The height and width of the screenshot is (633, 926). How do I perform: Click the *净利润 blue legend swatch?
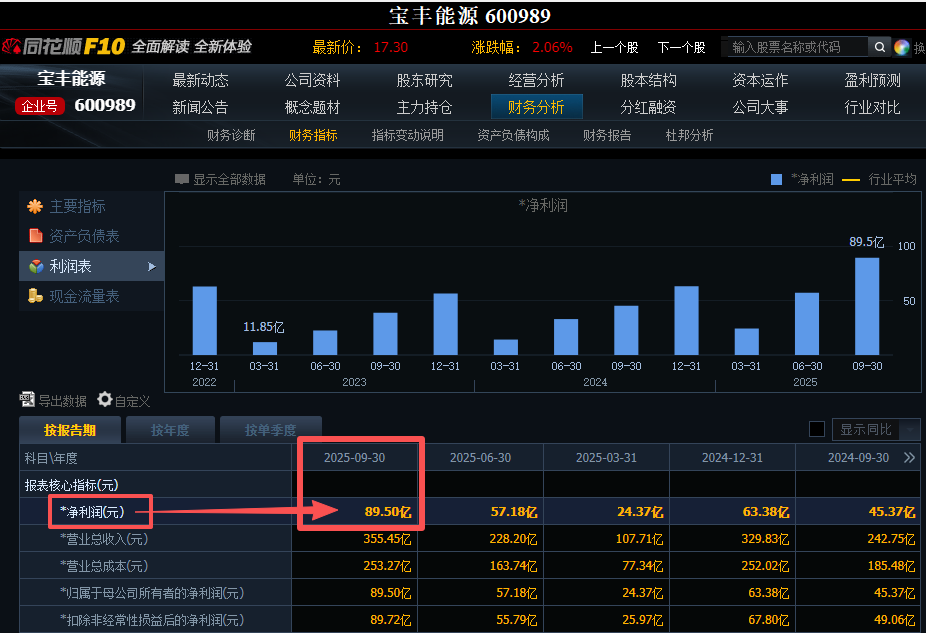pos(776,179)
